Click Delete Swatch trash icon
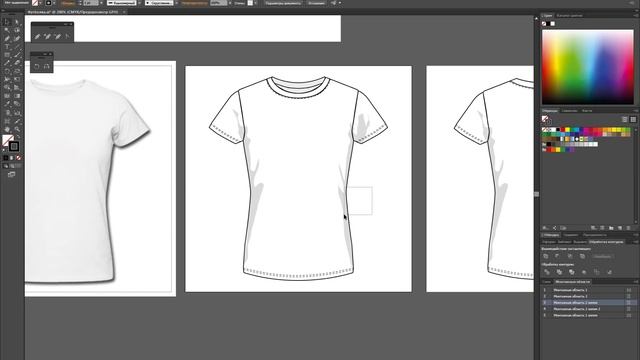 click(629, 228)
